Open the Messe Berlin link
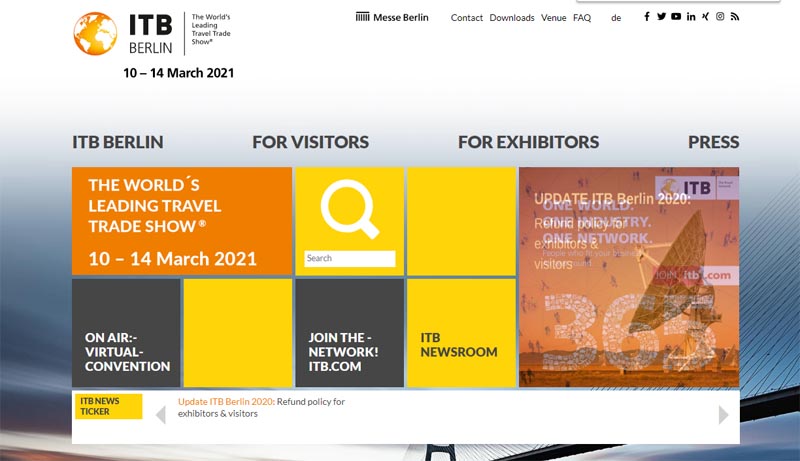 click(x=392, y=17)
